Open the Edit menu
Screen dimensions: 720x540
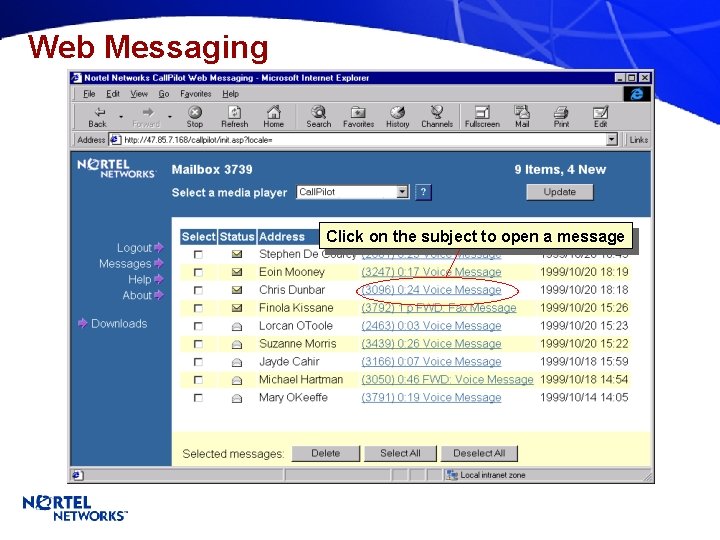pyautogui.click(x=113, y=94)
